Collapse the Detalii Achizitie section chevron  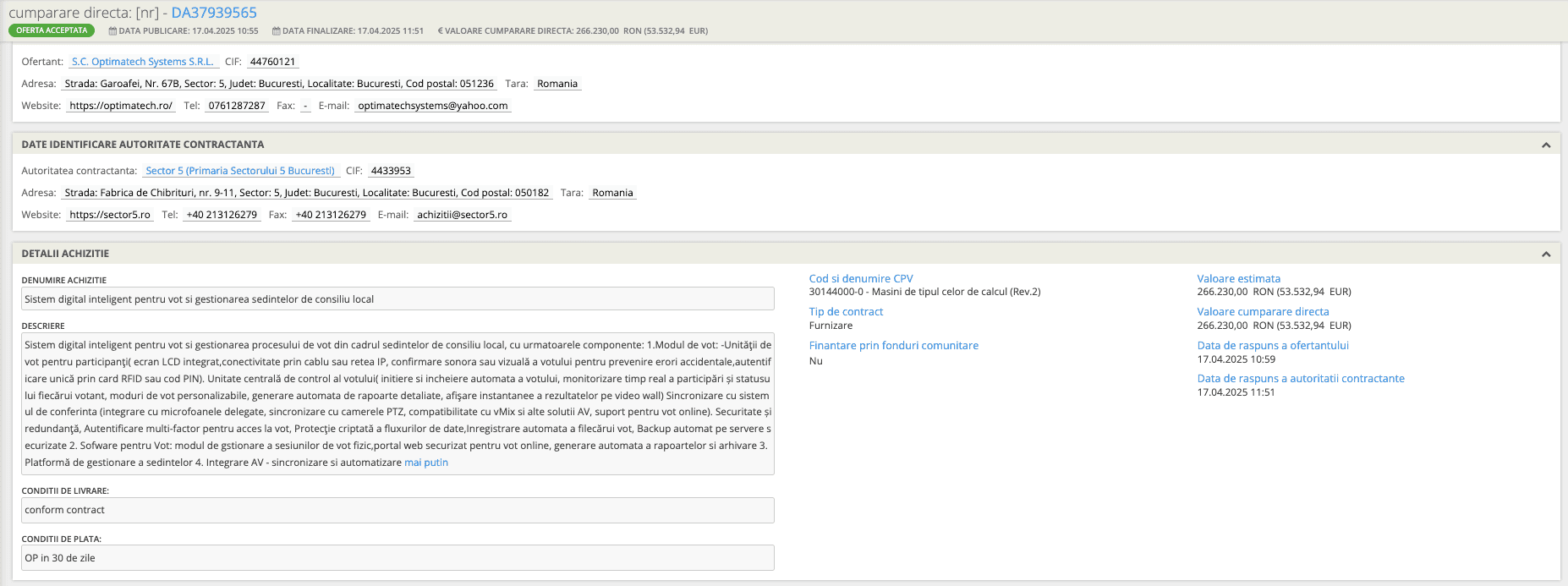1545,254
